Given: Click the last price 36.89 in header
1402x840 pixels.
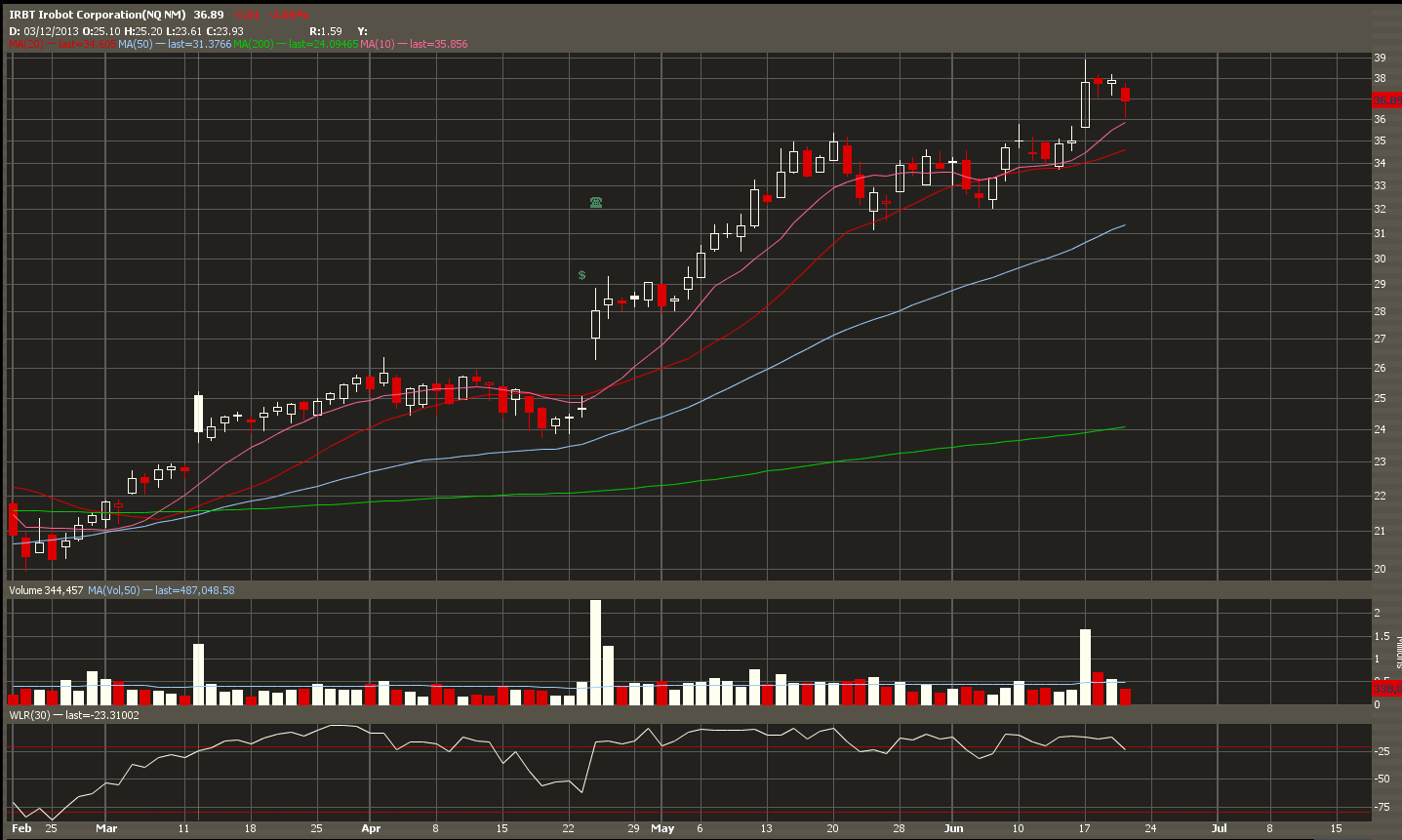Looking at the screenshot, I should pyautogui.click(x=209, y=16).
